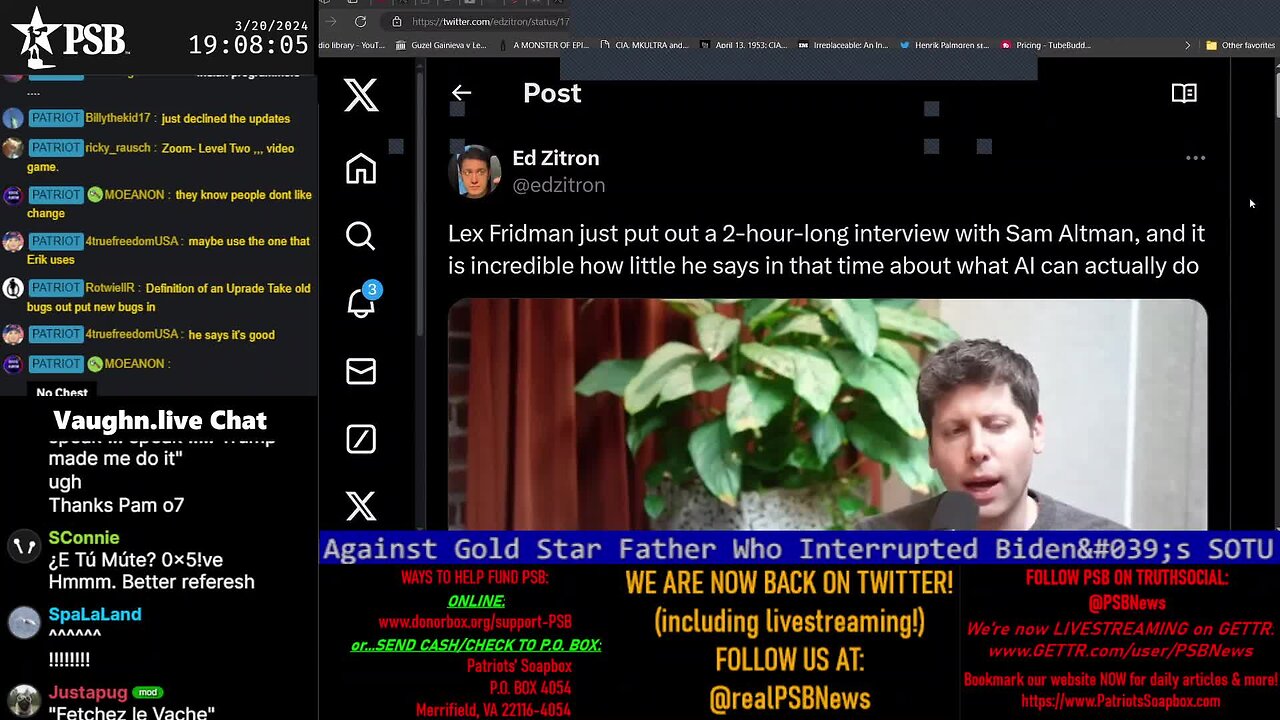Viewport: 1280px width, 720px height.
Task: Play the Sam Altman interview video
Action: (x=827, y=414)
